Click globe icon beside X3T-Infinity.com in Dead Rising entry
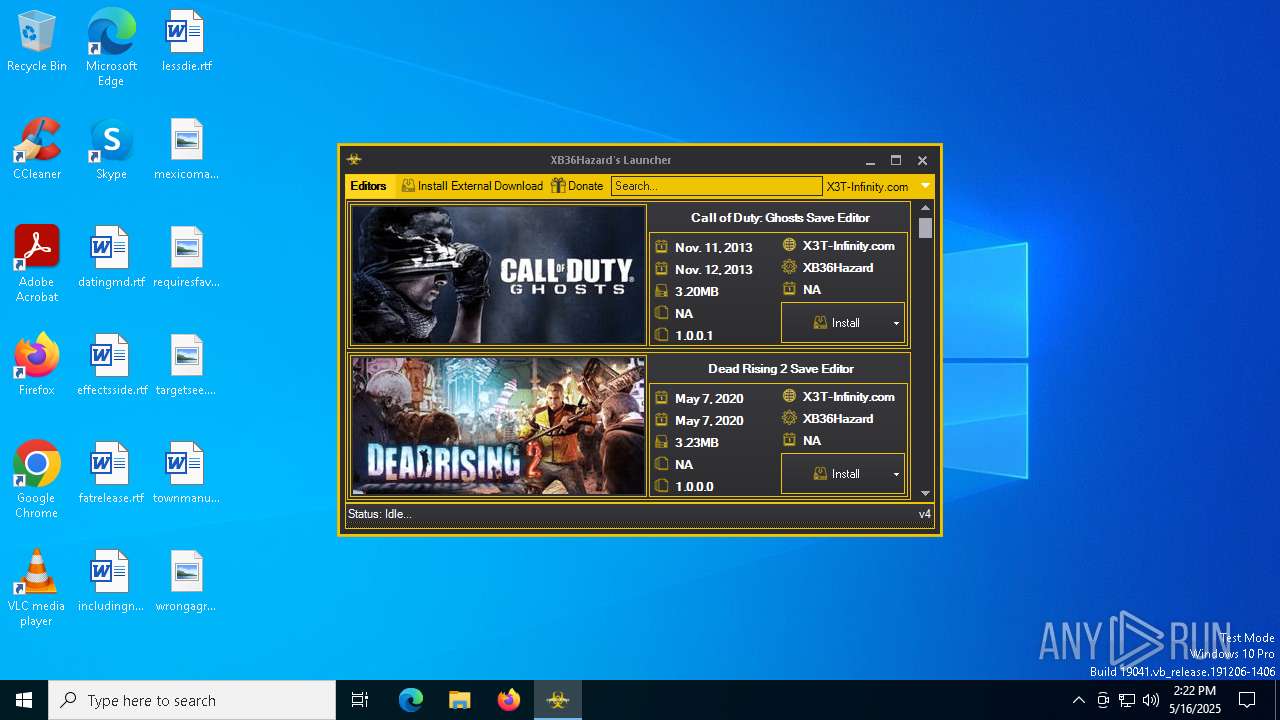The width and height of the screenshot is (1280, 720). pos(789,396)
